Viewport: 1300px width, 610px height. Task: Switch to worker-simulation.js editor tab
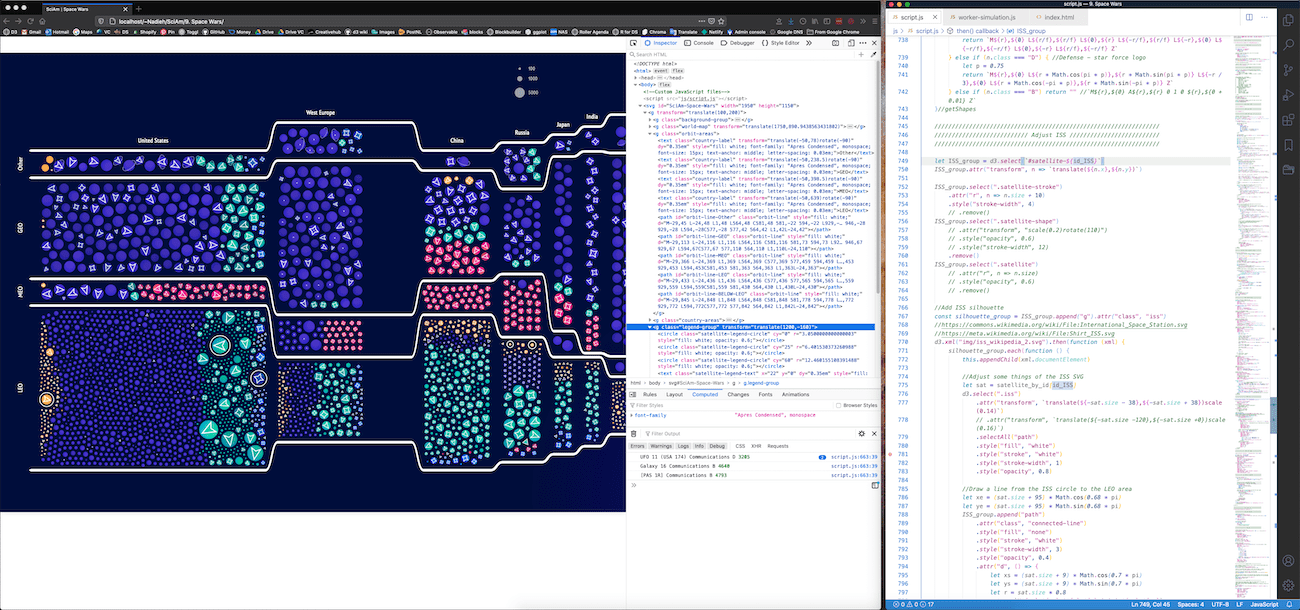[985, 17]
